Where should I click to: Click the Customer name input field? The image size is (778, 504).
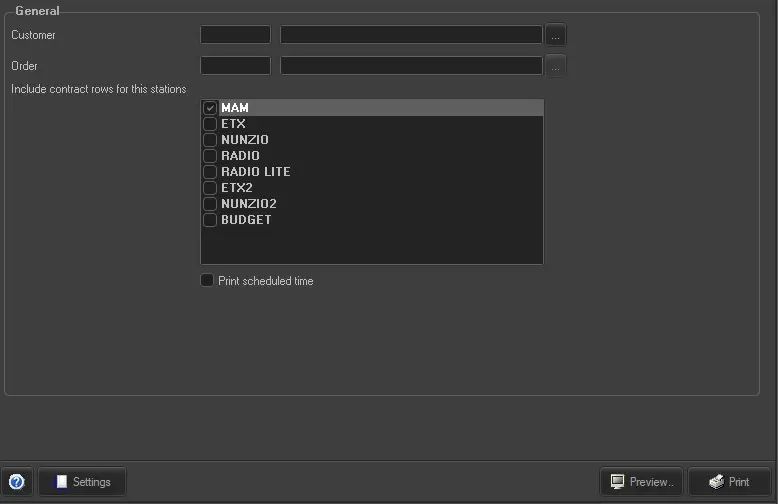click(x=411, y=35)
